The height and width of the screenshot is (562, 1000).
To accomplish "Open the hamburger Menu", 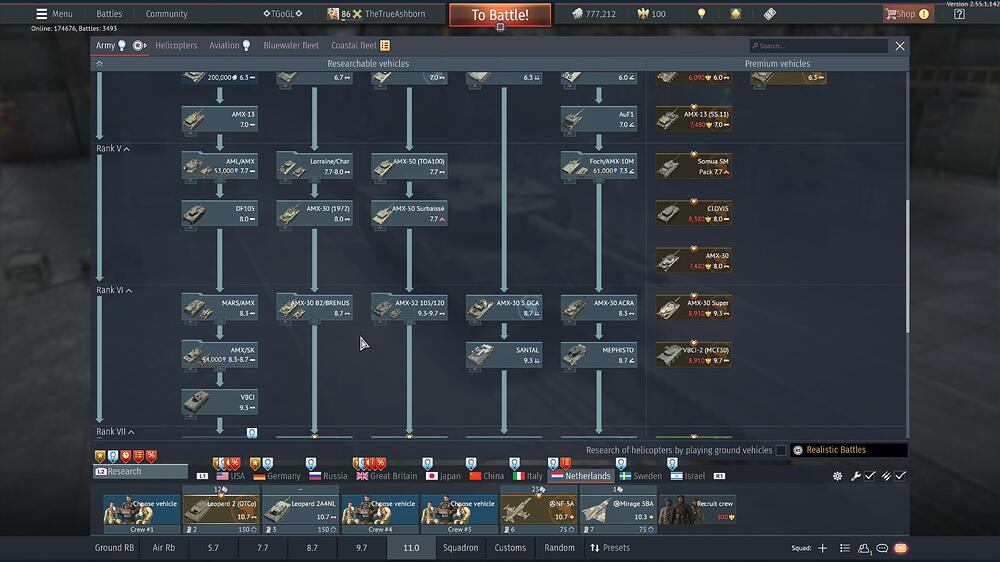I will click(x=54, y=13).
